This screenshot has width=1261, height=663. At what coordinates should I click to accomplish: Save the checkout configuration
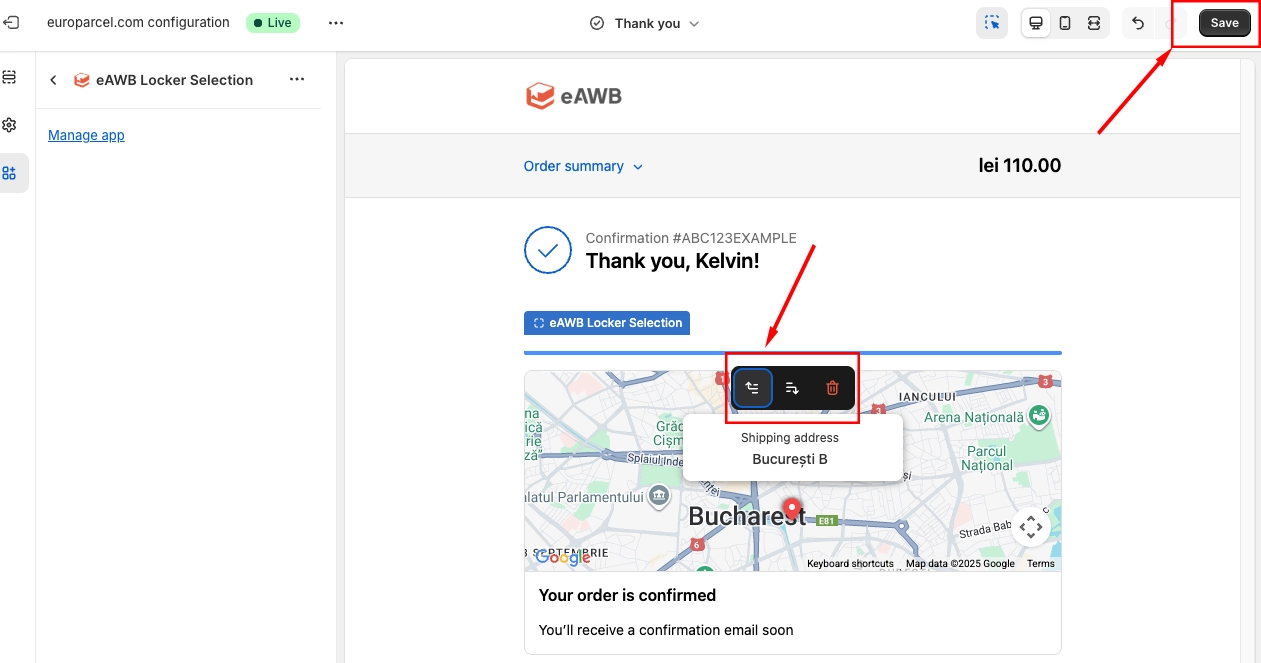(1225, 23)
